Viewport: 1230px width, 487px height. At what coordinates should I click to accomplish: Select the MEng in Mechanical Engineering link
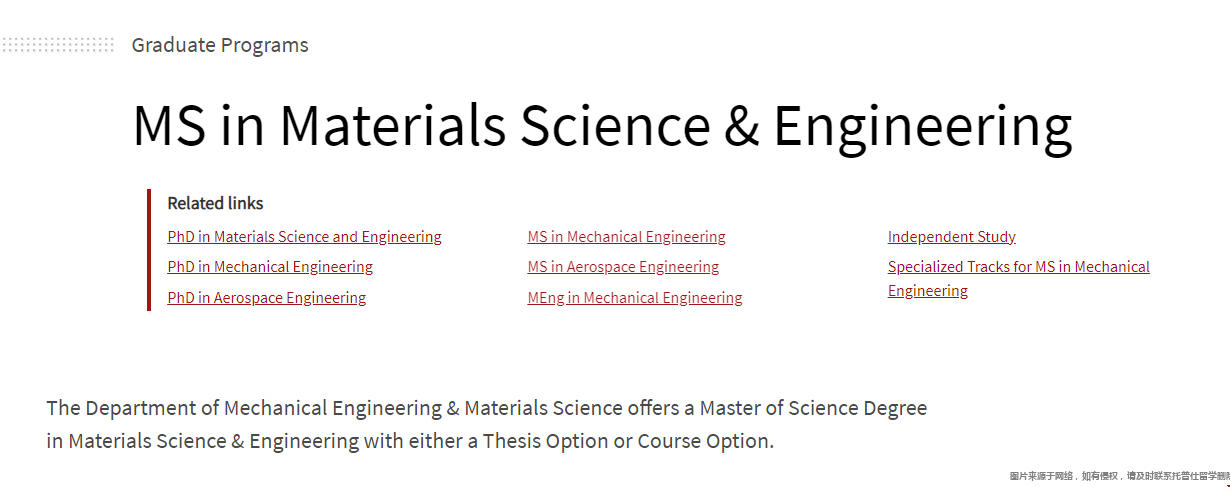(635, 298)
